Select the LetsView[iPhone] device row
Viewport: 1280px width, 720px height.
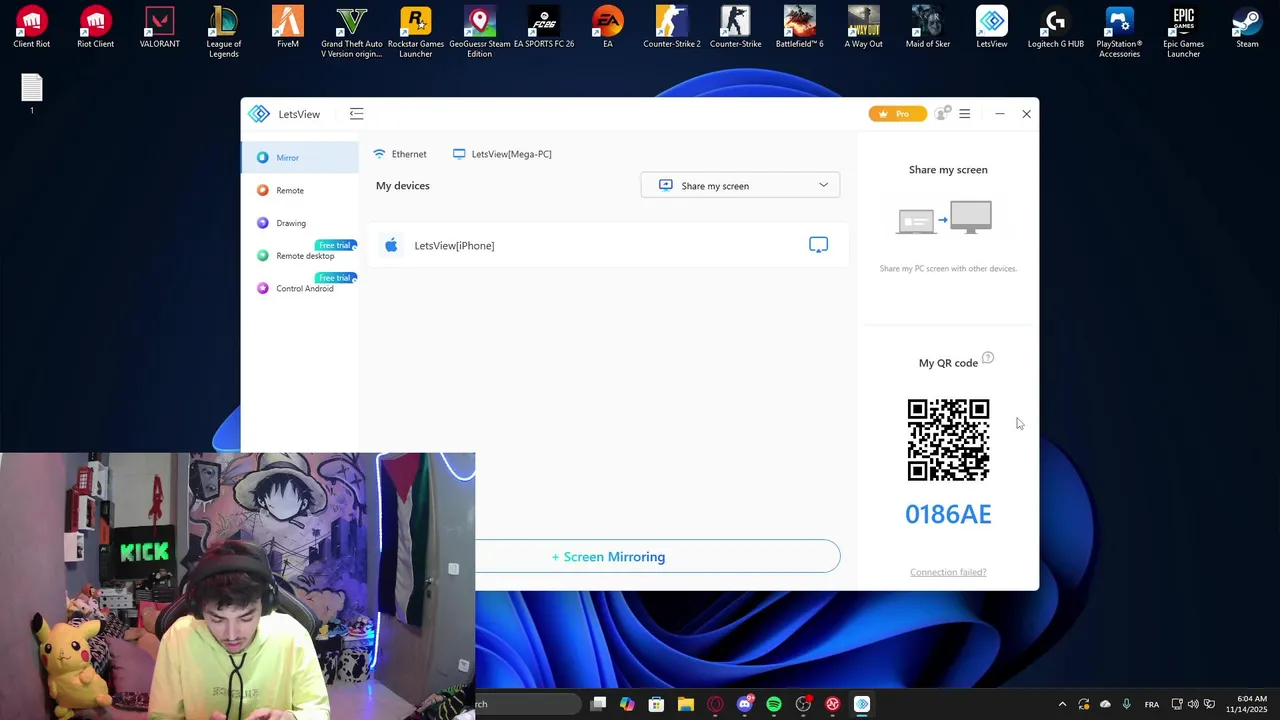pyautogui.click(x=608, y=245)
